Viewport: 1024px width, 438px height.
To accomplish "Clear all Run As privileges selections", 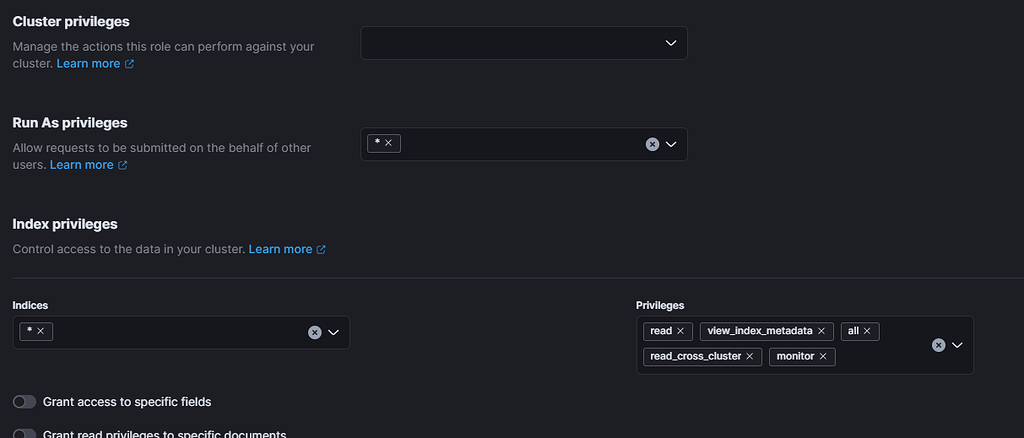I will click(x=652, y=144).
